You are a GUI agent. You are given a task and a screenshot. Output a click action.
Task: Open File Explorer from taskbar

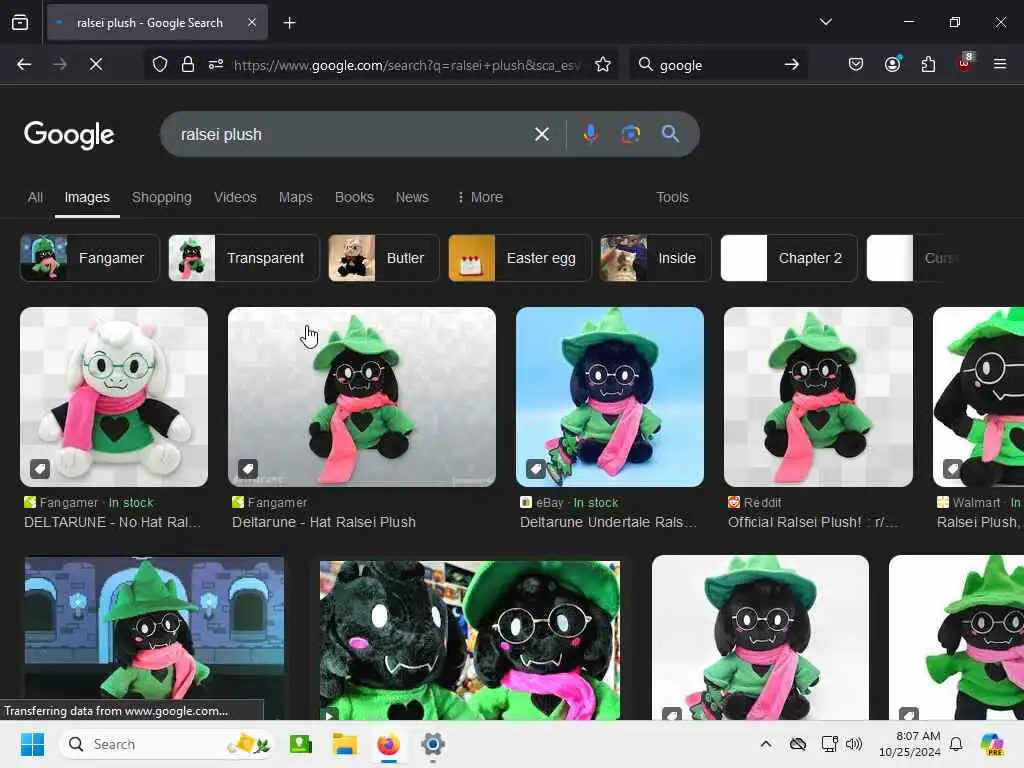pos(344,744)
